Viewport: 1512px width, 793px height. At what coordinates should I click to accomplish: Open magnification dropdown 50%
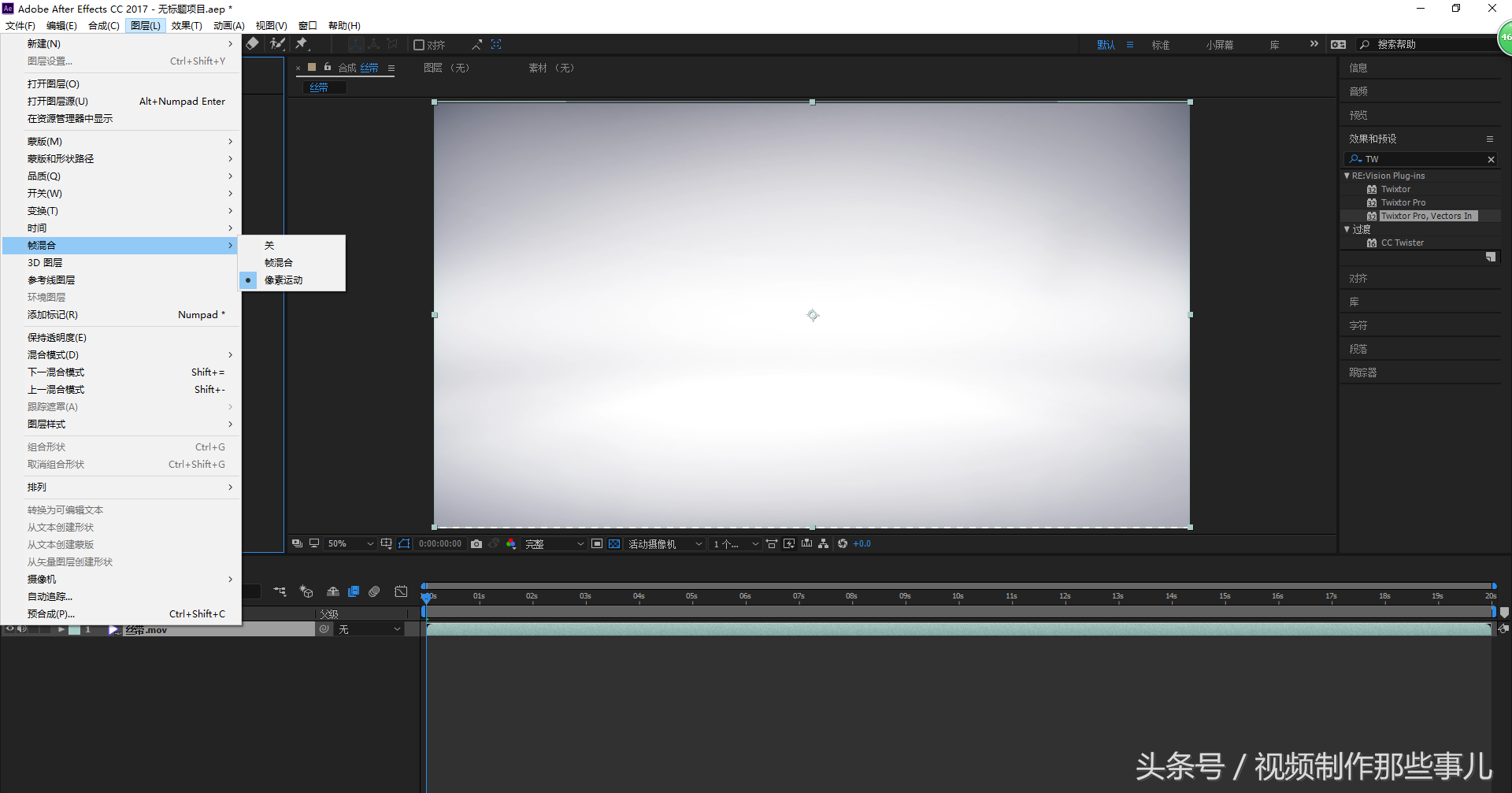[x=350, y=543]
